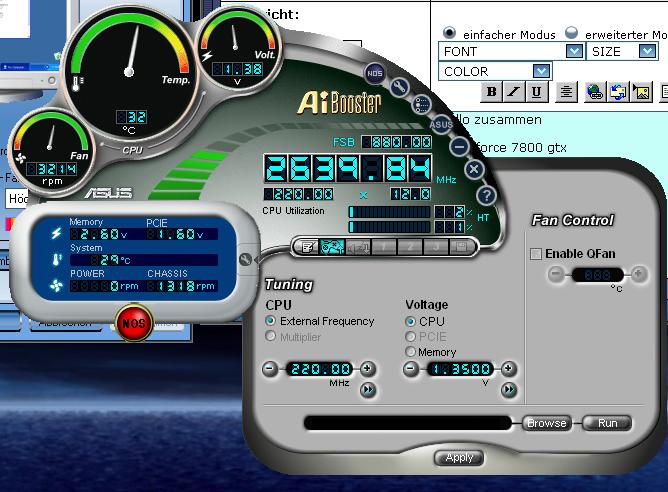Click the black file path field
This screenshot has width=668, height=492.
pyautogui.click(x=412, y=423)
